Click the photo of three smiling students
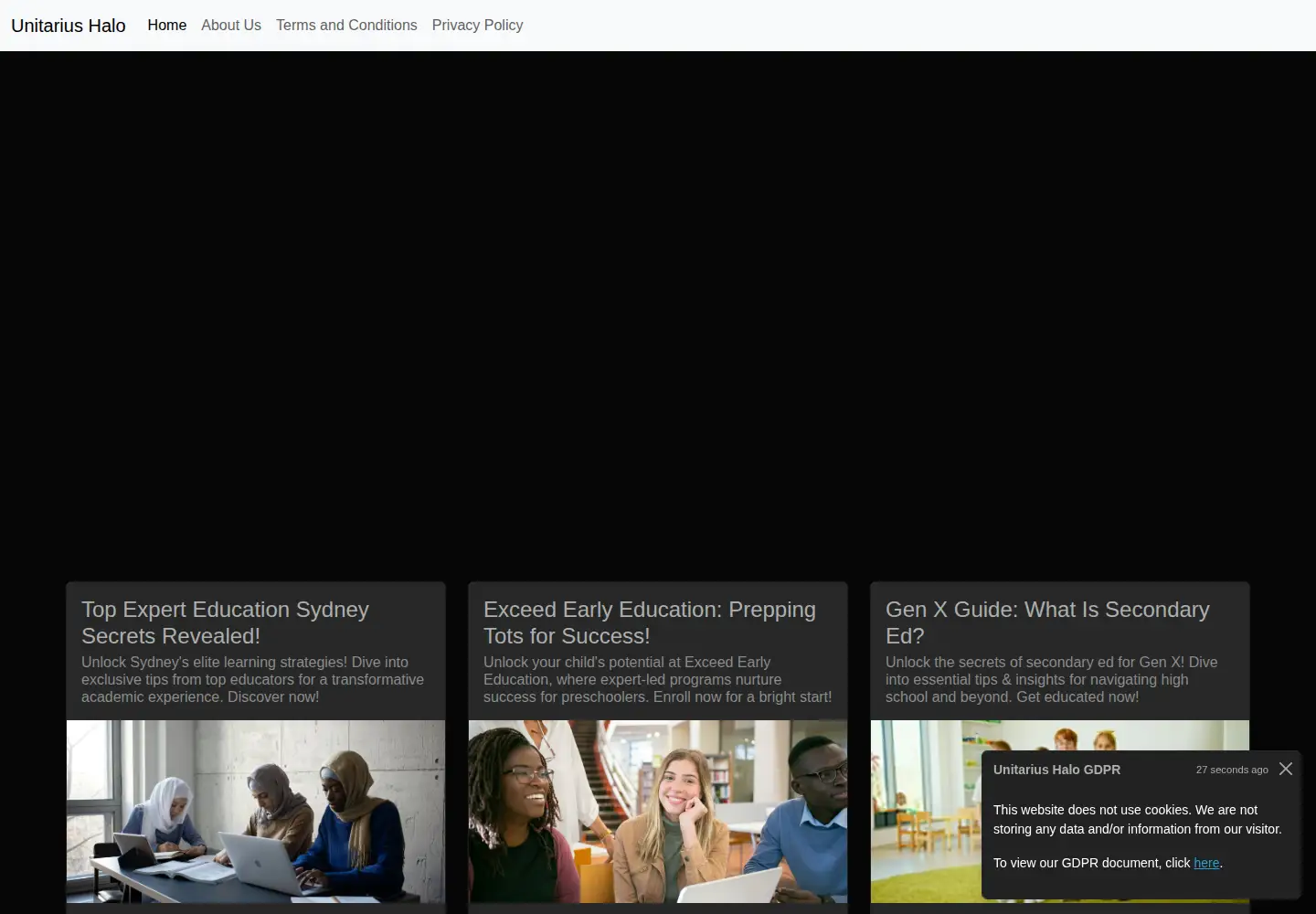Image resolution: width=1316 pixels, height=914 pixels. 658,812
